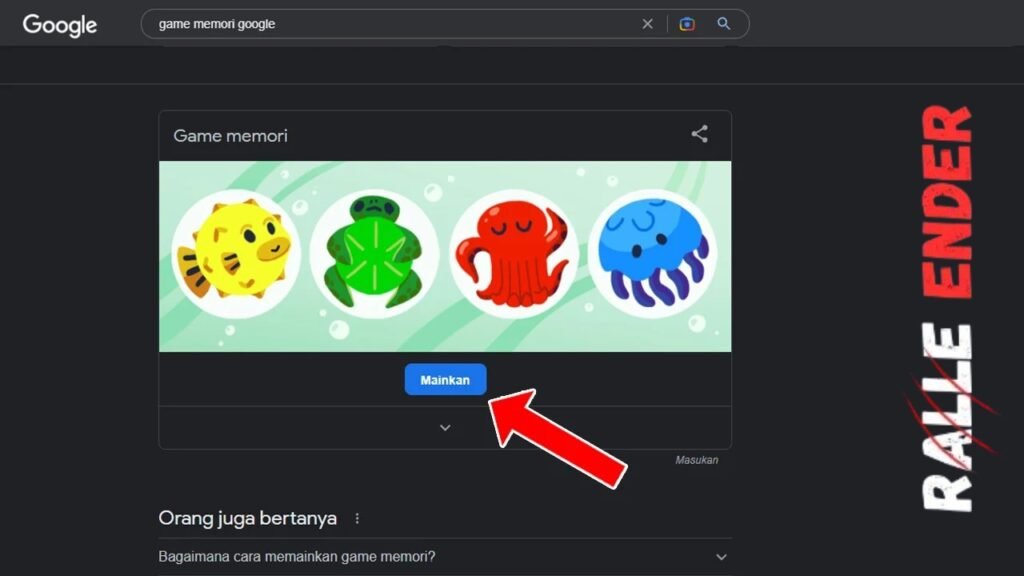1024x576 pixels.
Task: Expand the Game memori details chevron
Action: (445, 427)
